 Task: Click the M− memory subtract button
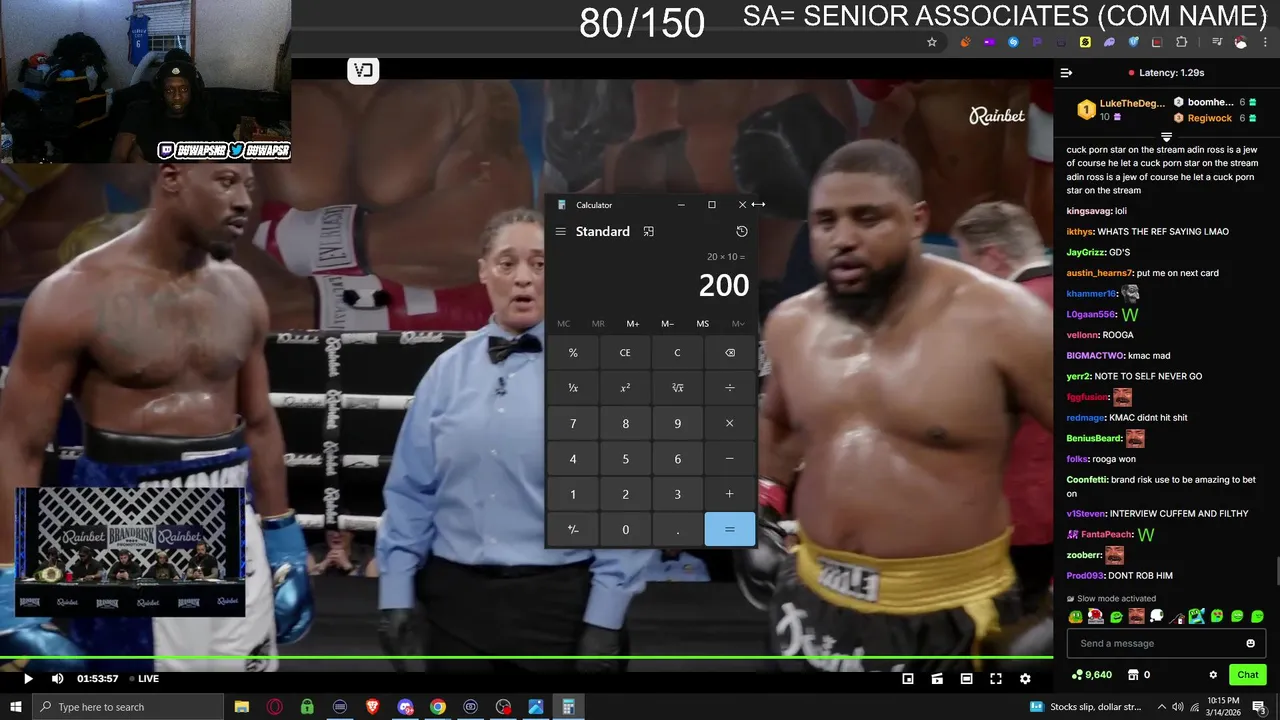[x=667, y=324]
